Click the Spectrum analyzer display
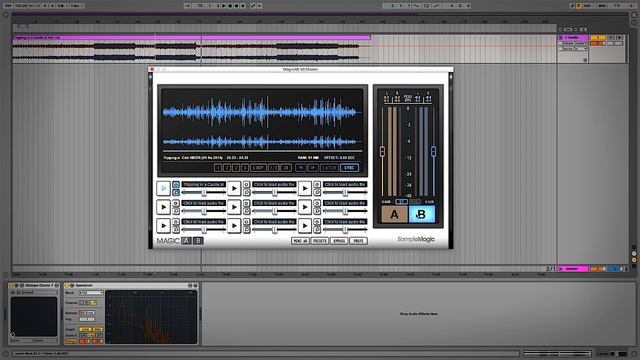The height and width of the screenshot is (360, 640). pyautogui.click(x=151, y=317)
